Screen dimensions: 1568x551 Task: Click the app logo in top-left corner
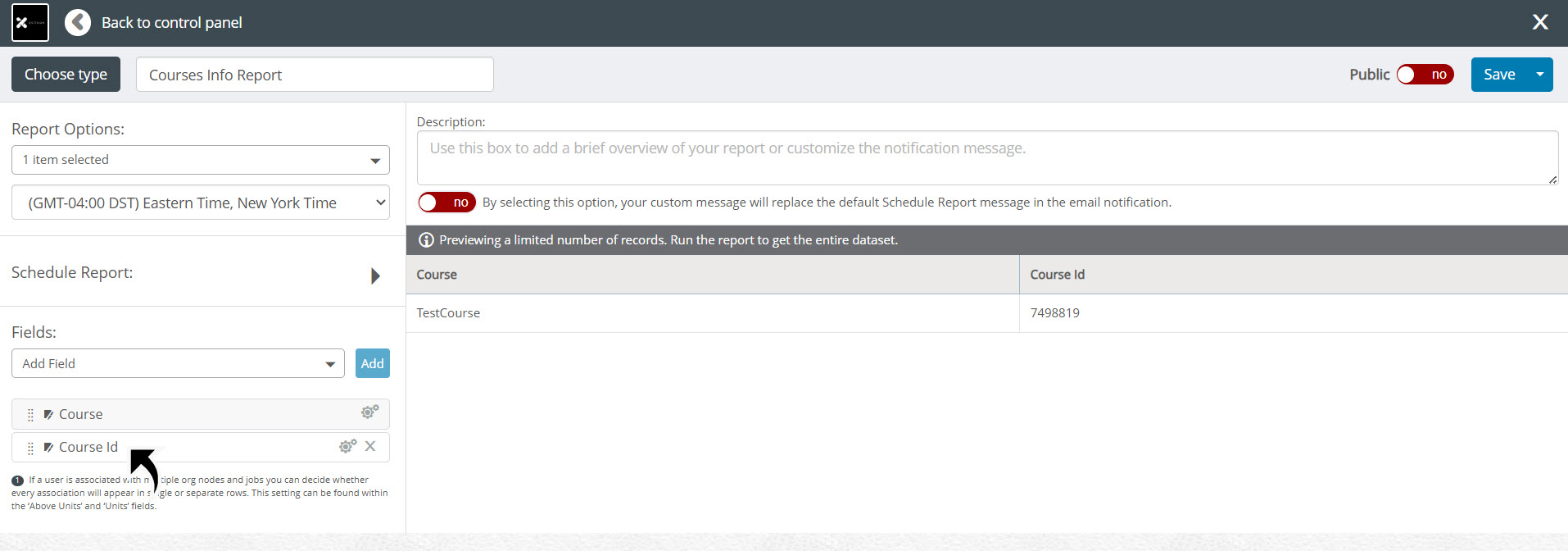click(x=30, y=23)
